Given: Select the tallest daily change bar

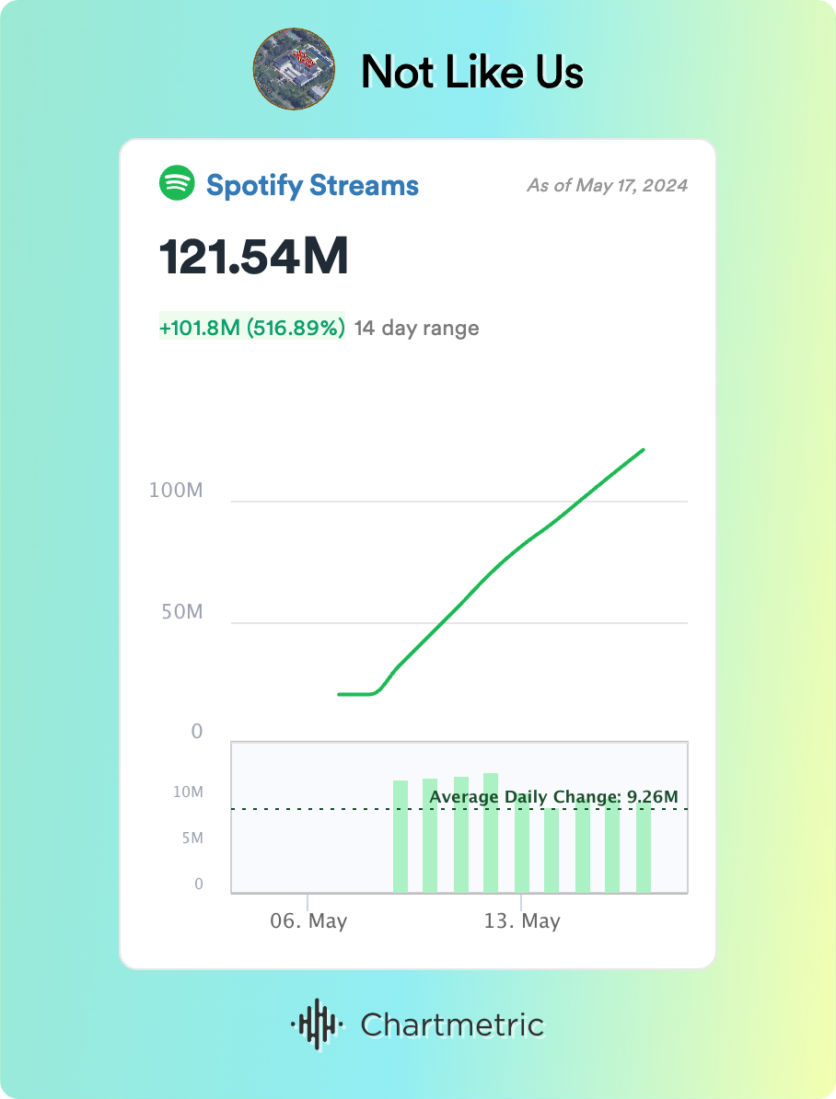Looking at the screenshot, I should (491, 832).
